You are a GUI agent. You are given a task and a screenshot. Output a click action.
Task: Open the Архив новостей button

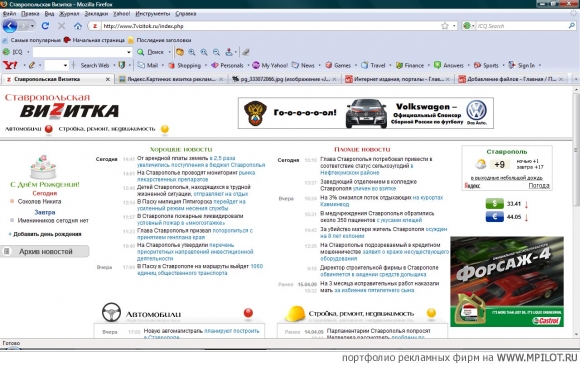(45, 251)
